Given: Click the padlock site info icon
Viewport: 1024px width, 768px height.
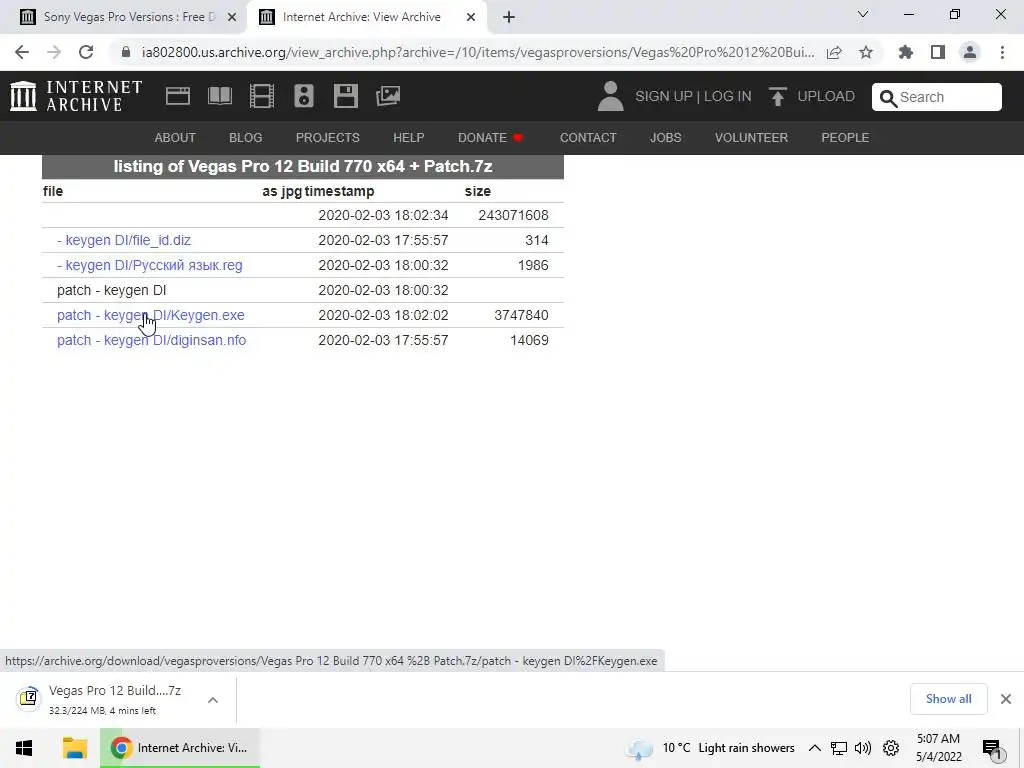Looking at the screenshot, I should 126,52.
